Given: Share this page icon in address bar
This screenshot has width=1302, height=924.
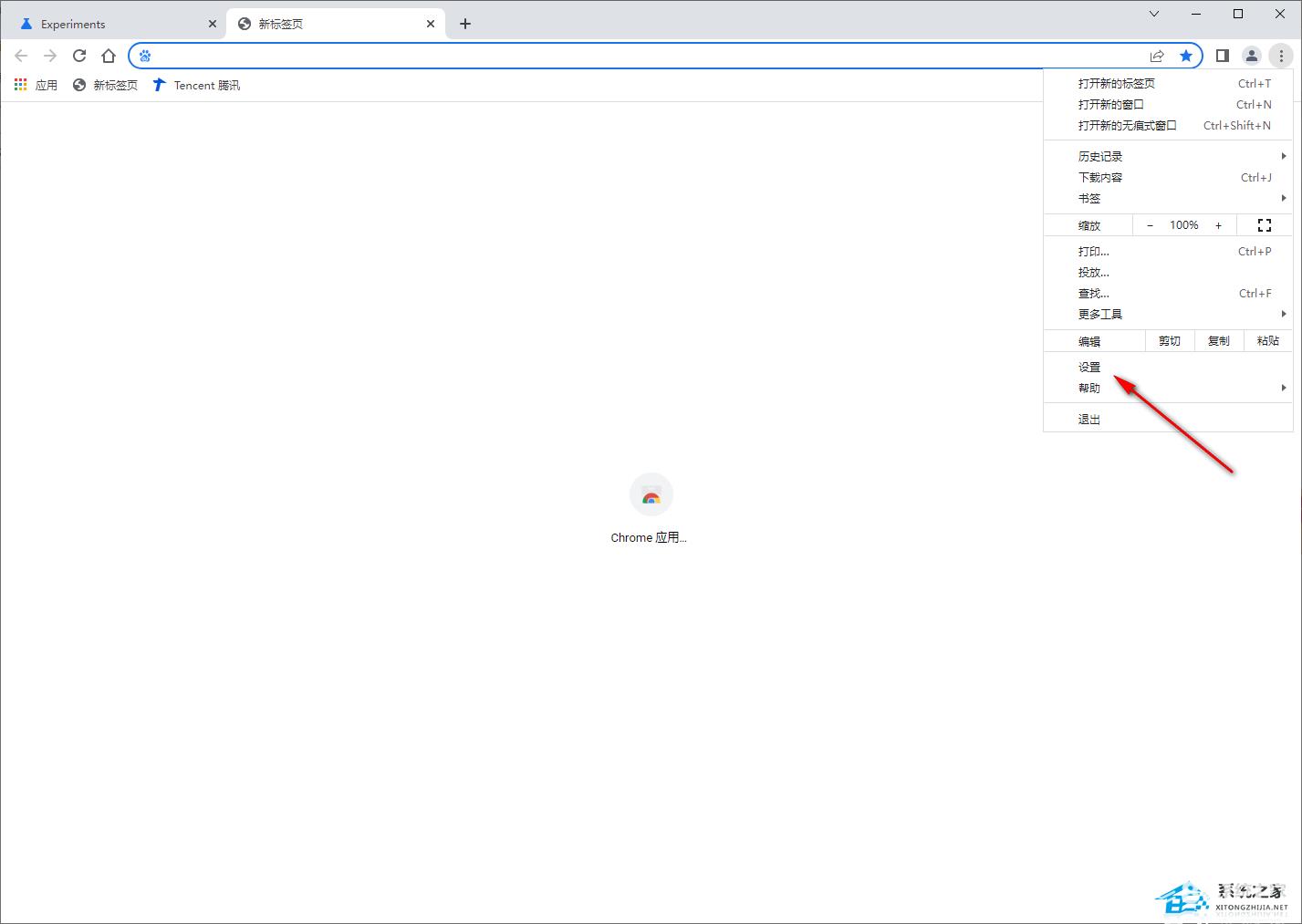Looking at the screenshot, I should (1157, 56).
